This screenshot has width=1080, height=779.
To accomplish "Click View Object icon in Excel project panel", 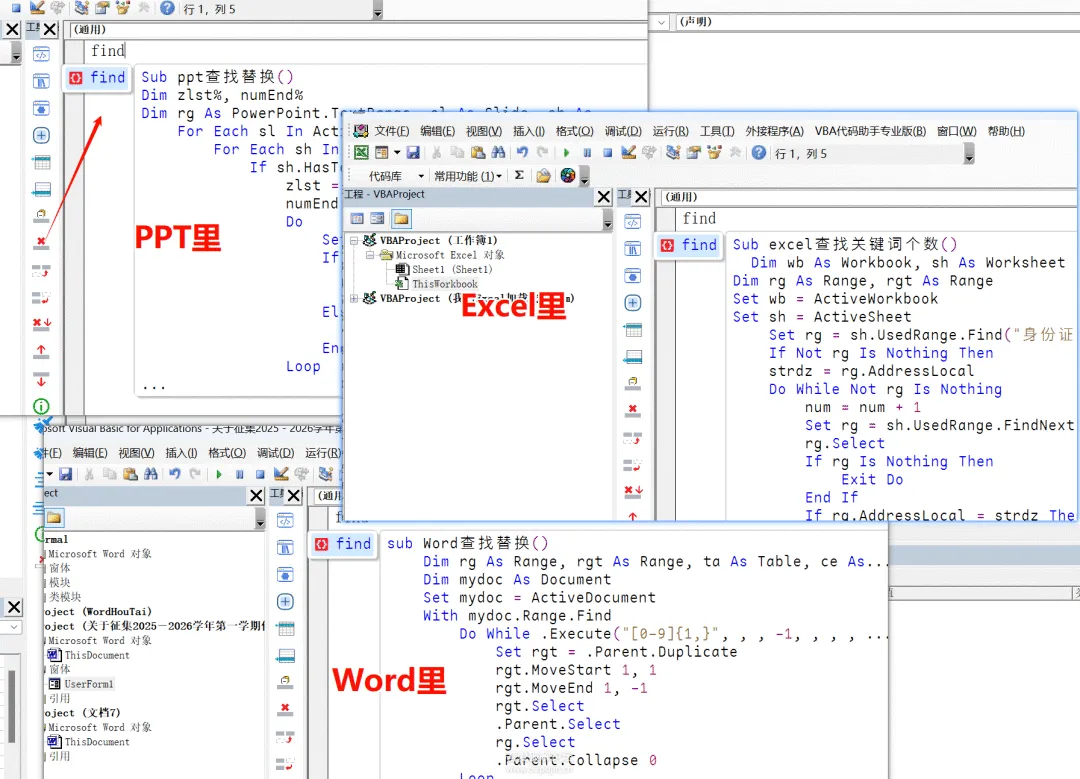I will 377,219.
